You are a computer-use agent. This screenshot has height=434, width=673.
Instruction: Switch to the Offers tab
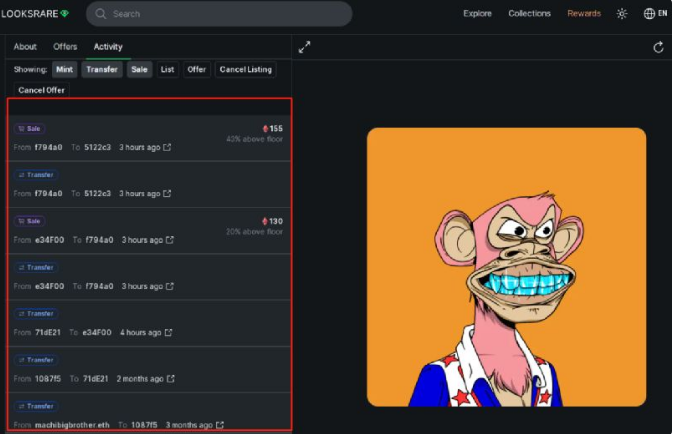tap(65, 47)
